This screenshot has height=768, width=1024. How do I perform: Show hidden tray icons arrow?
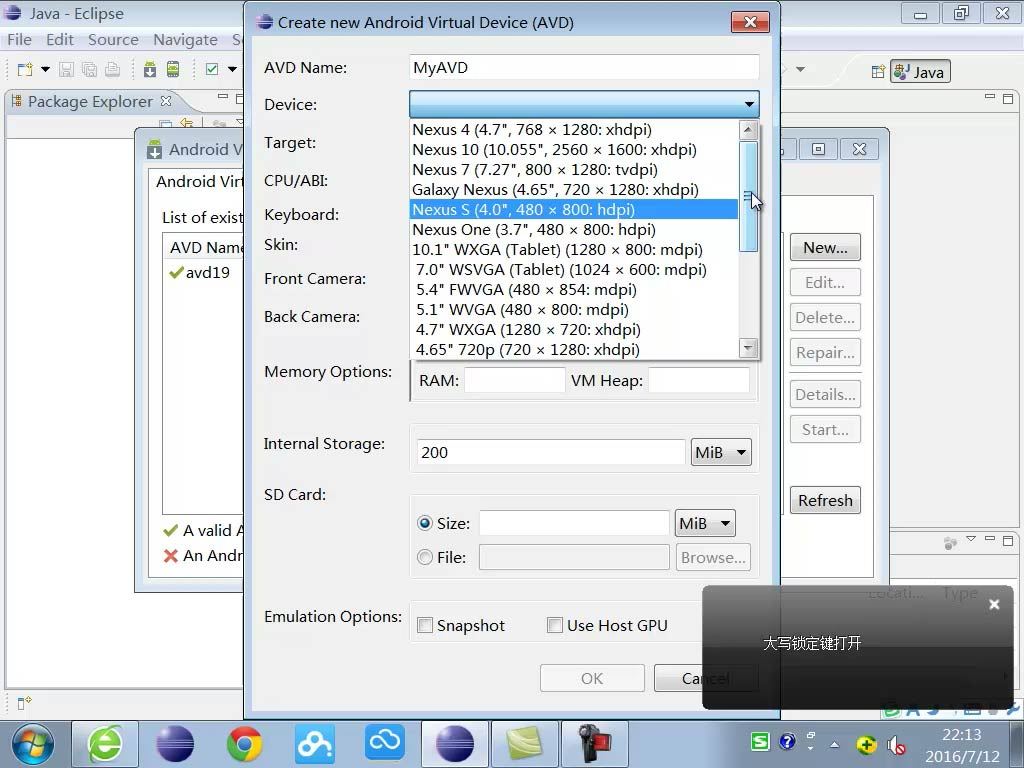pyautogui.click(x=835, y=744)
